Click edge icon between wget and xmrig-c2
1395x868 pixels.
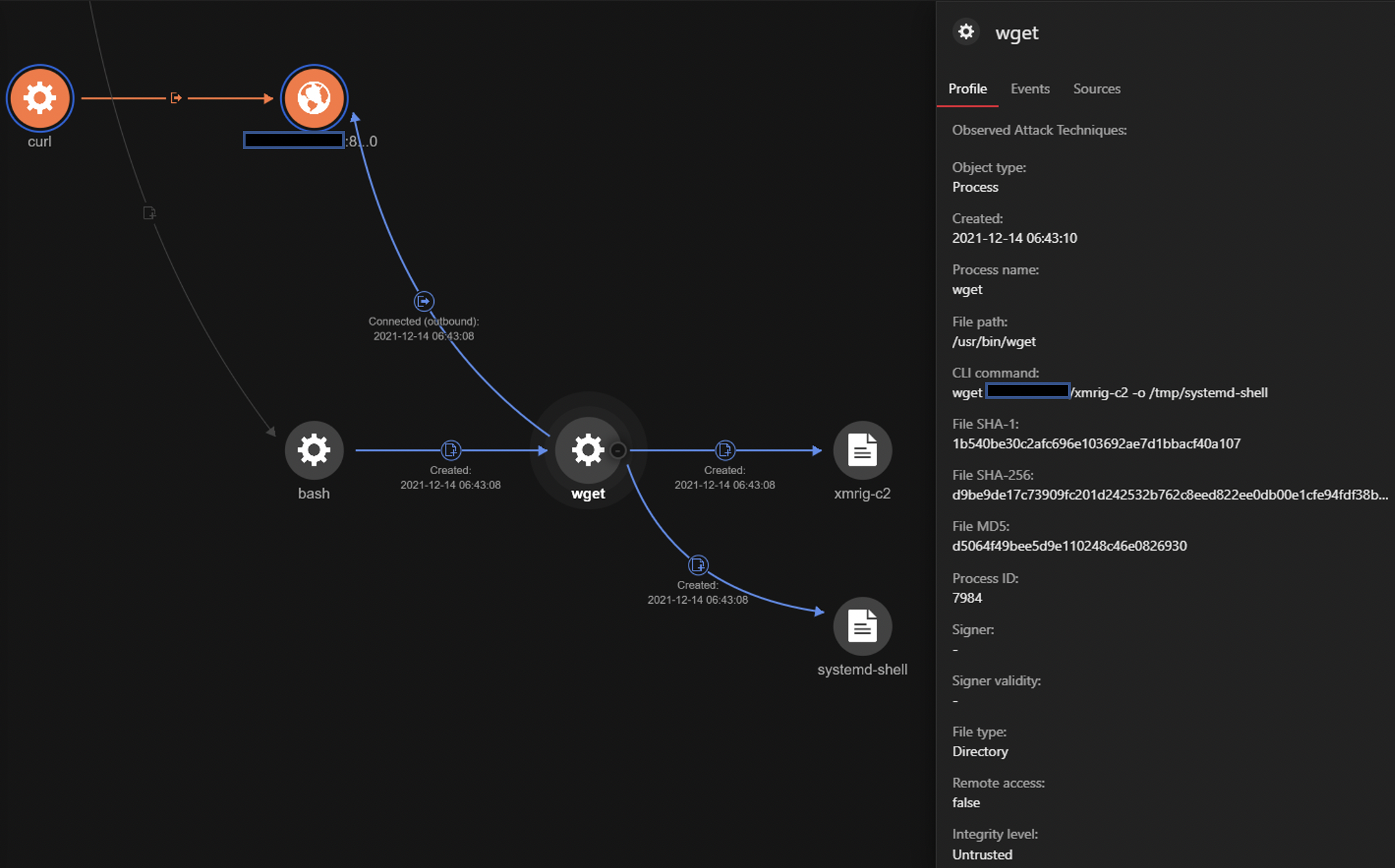(724, 450)
